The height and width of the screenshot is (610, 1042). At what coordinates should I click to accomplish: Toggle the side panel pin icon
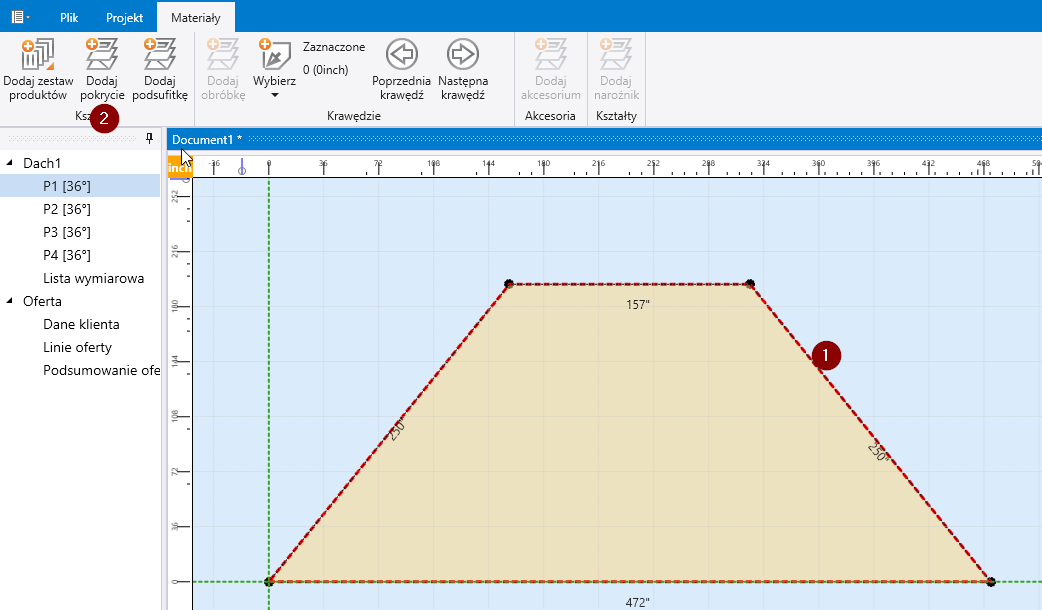150,138
